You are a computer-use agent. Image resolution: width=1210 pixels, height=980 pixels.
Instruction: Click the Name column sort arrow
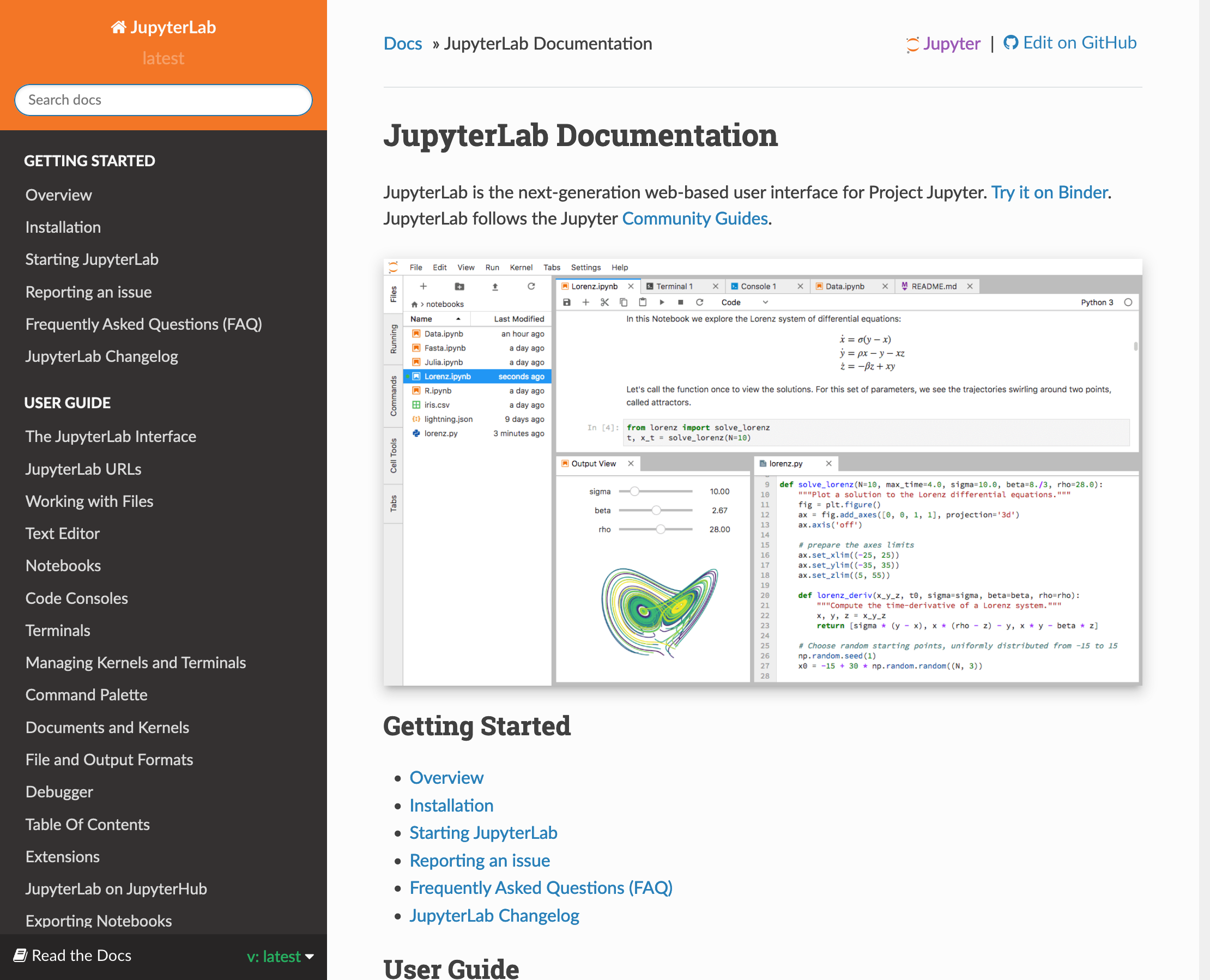458,319
